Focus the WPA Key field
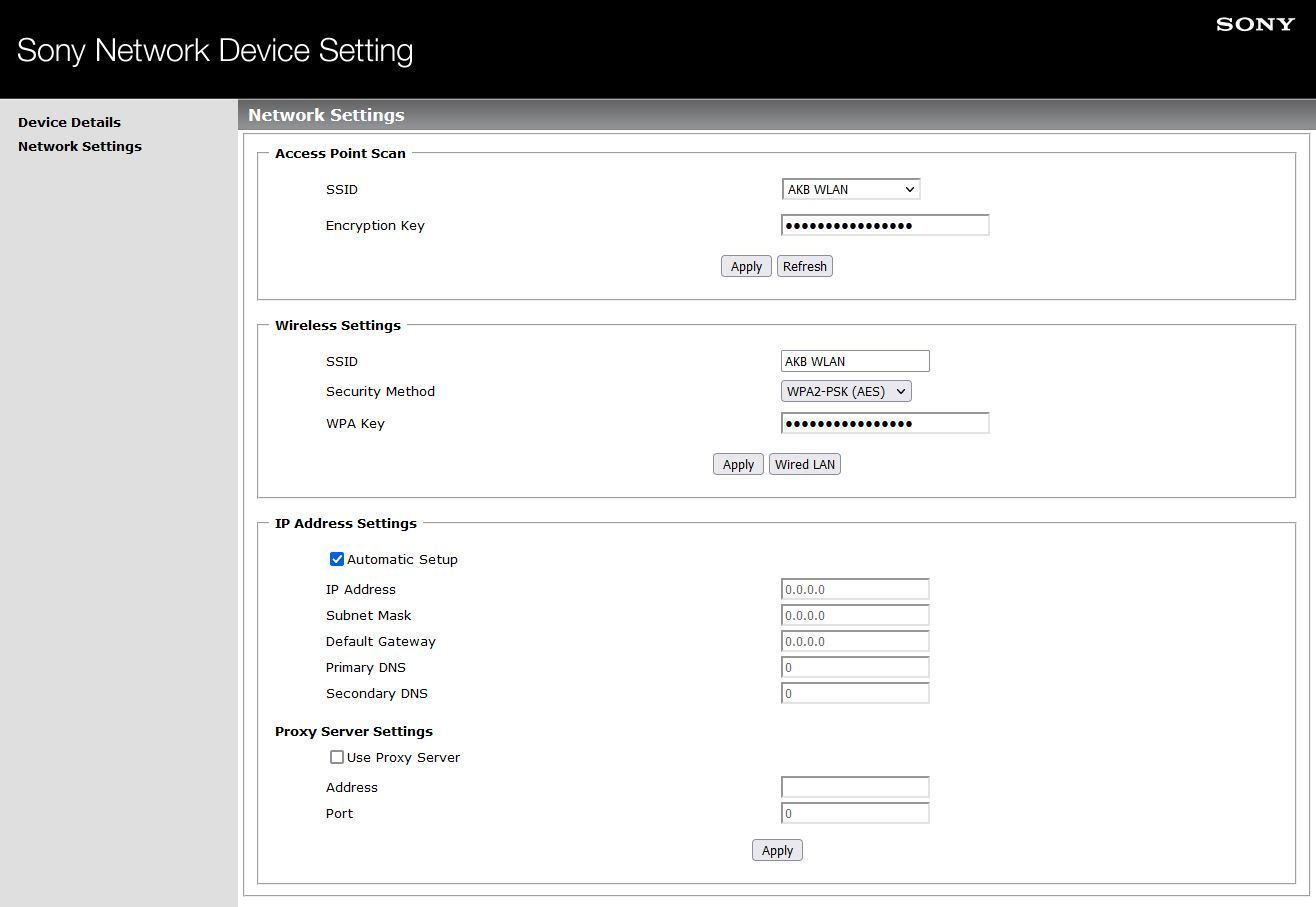This screenshot has height=907, width=1316. click(x=884, y=423)
